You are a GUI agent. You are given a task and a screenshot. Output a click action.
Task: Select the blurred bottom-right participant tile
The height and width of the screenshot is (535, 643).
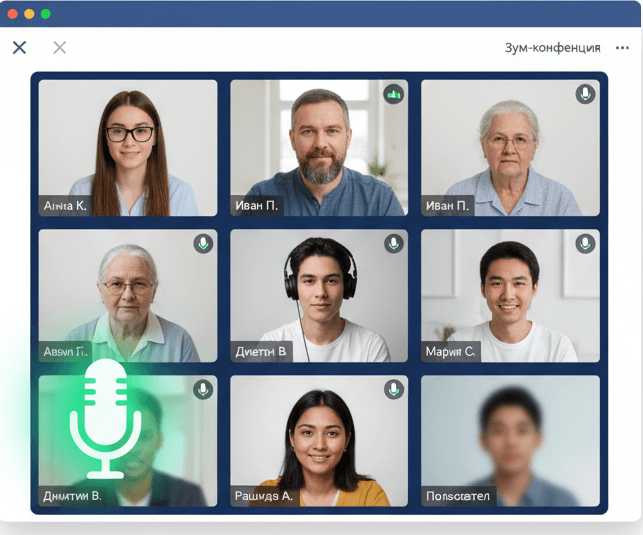point(510,440)
